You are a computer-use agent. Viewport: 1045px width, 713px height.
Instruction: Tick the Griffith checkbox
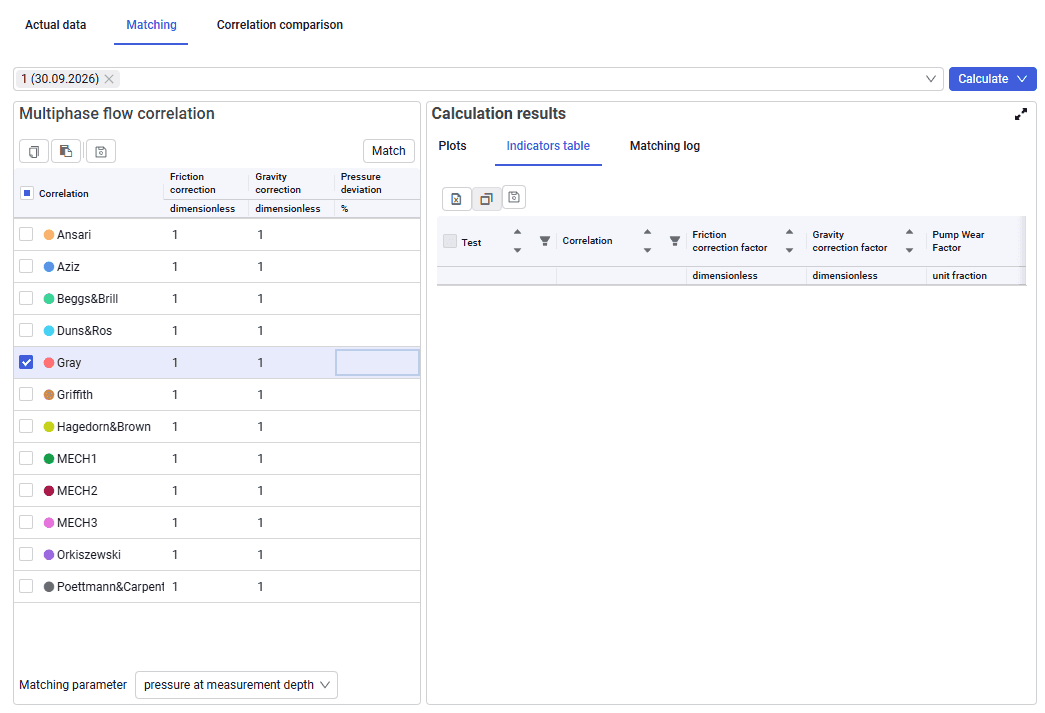pos(26,394)
